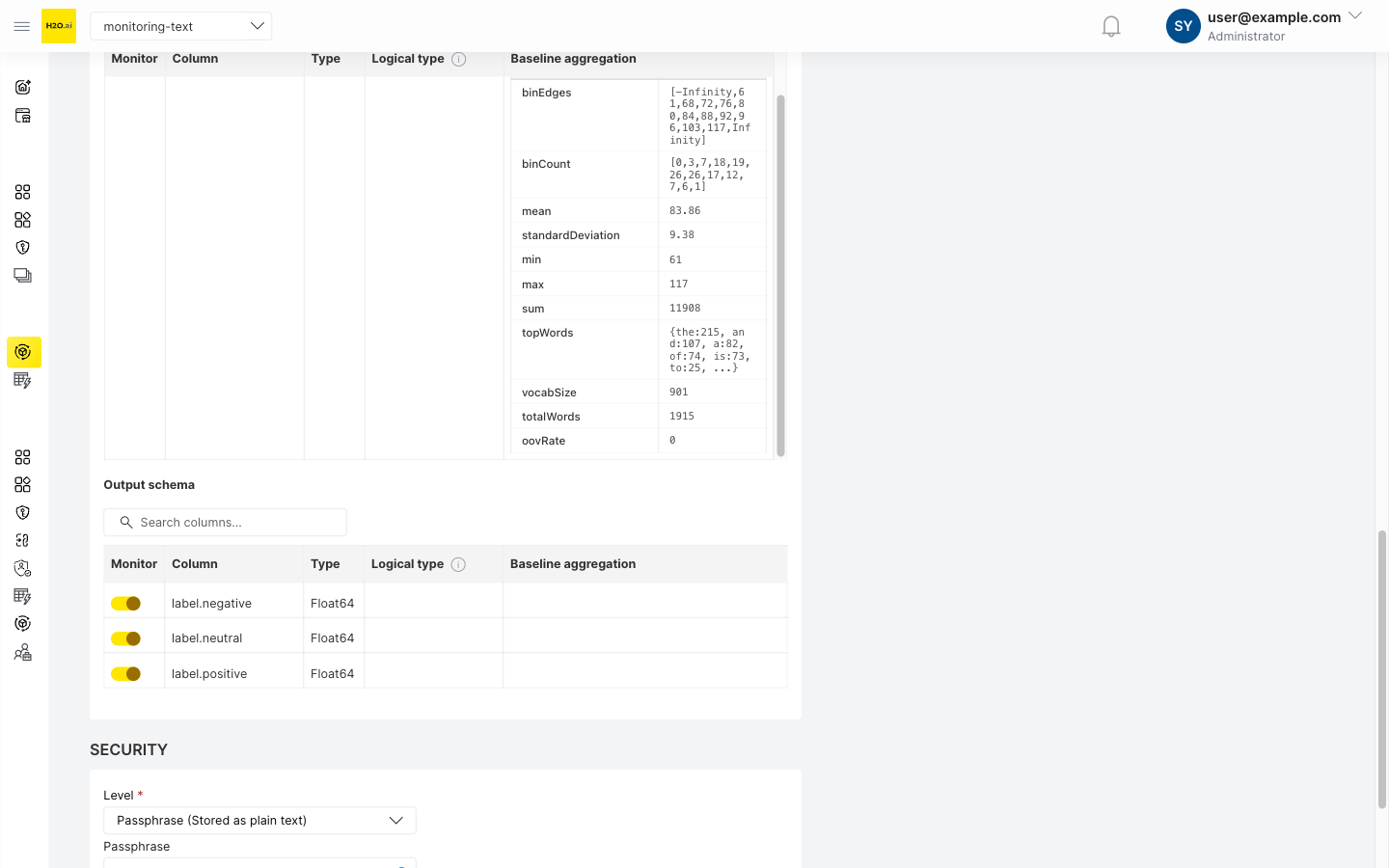
Task: Open the apps grid icon in sidebar
Action: pos(23,192)
